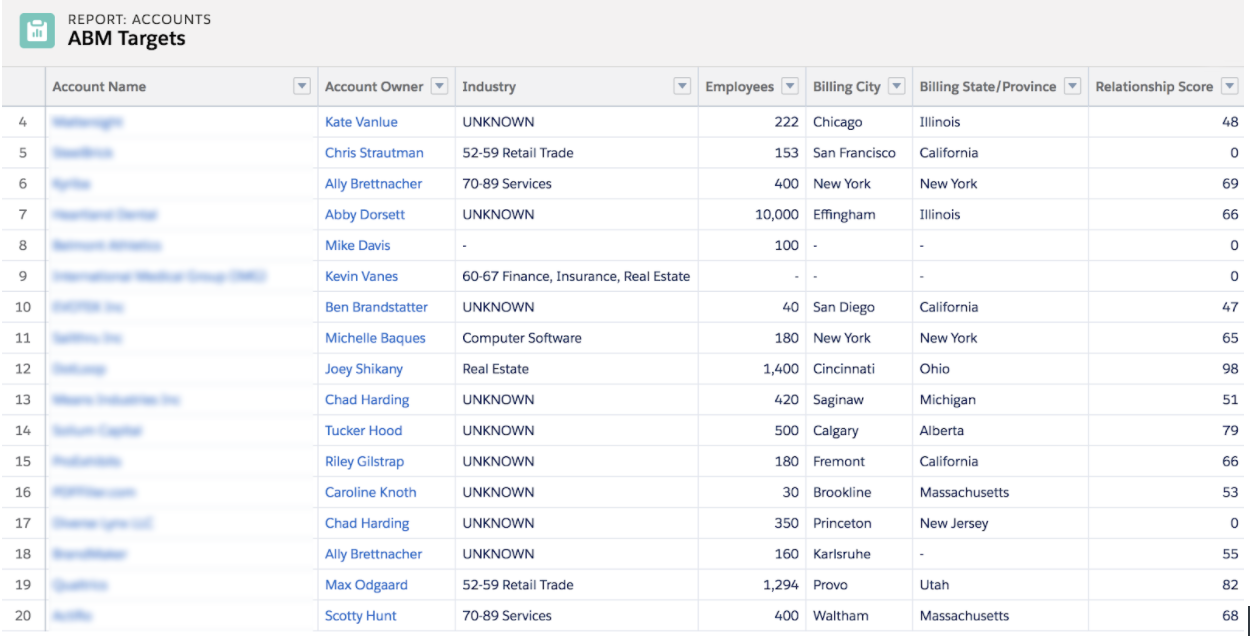Click Chad Harding in the Princeton row

click(x=367, y=523)
